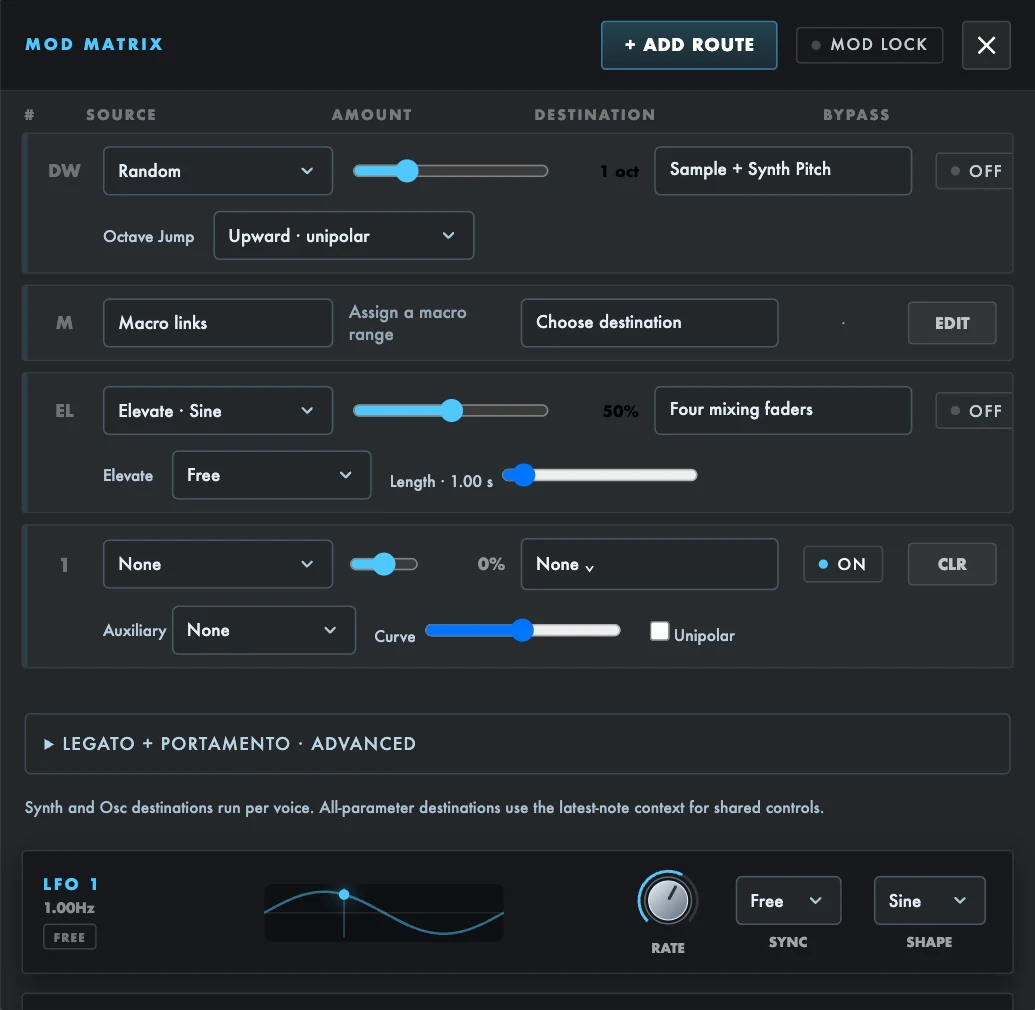Expand Legato + Portamento Advanced section
Screen dimensions: 1035x1010
(x=518, y=743)
